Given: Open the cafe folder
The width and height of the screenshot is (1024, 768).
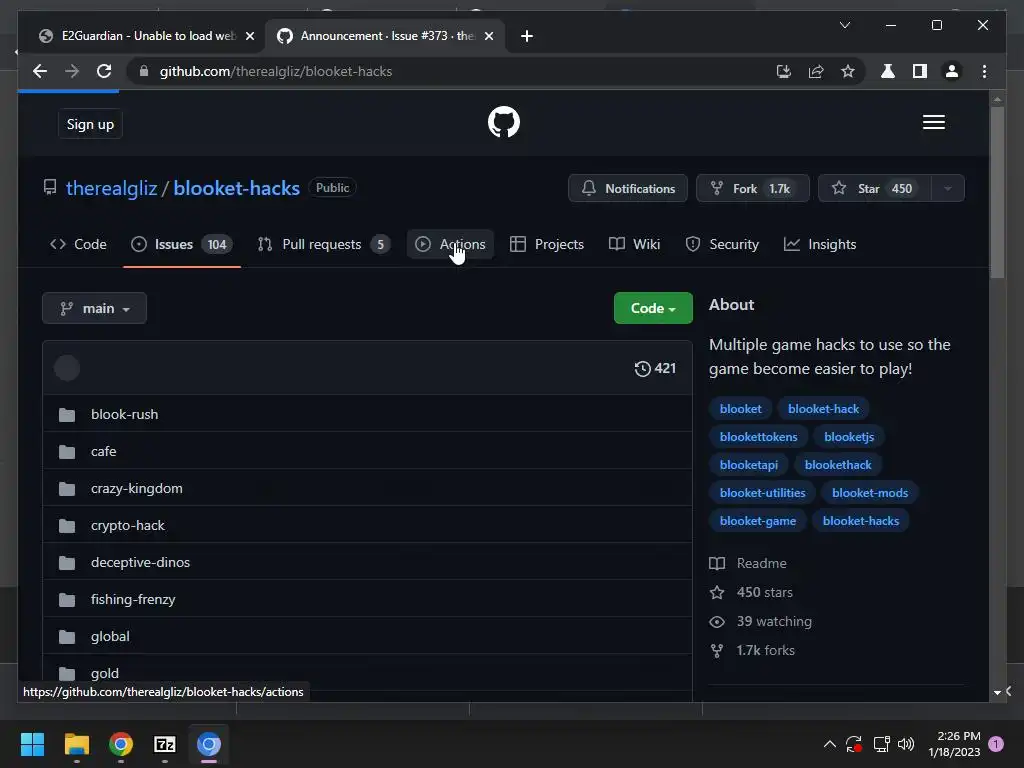Looking at the screenshot, I should [x=103, y=451].
